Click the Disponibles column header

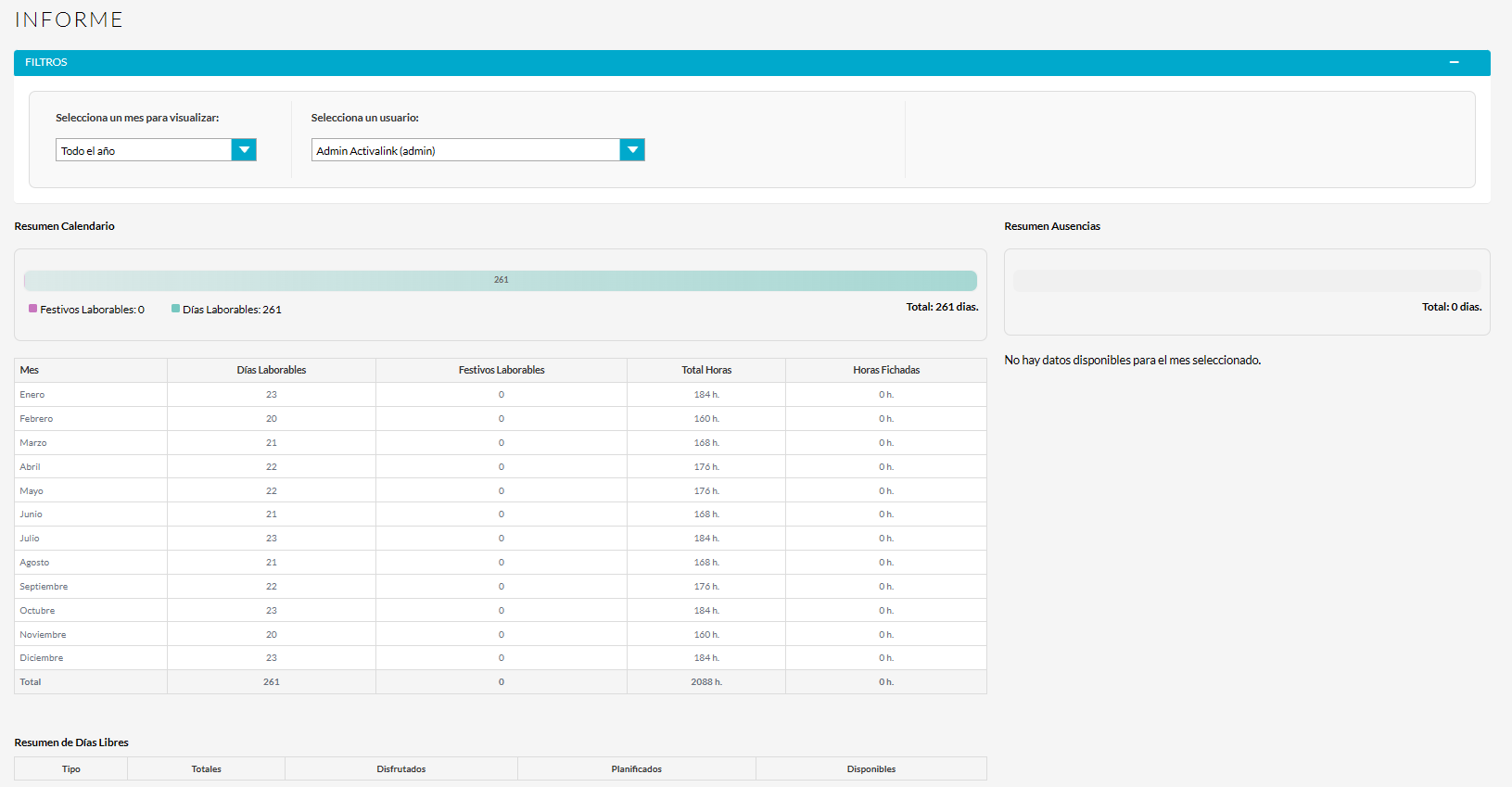click(871, 769)
